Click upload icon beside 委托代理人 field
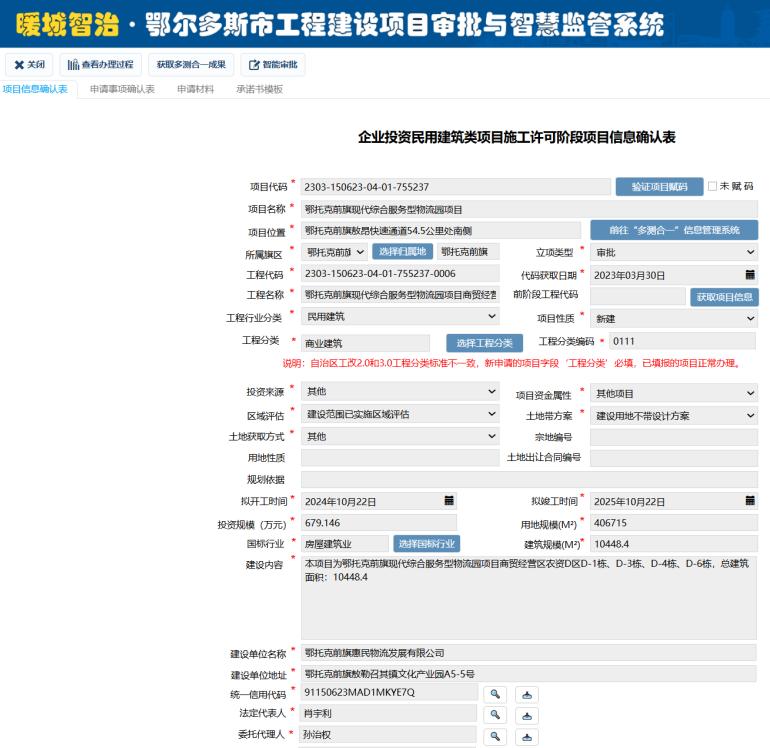770x748 pixels. coord(527,736)
